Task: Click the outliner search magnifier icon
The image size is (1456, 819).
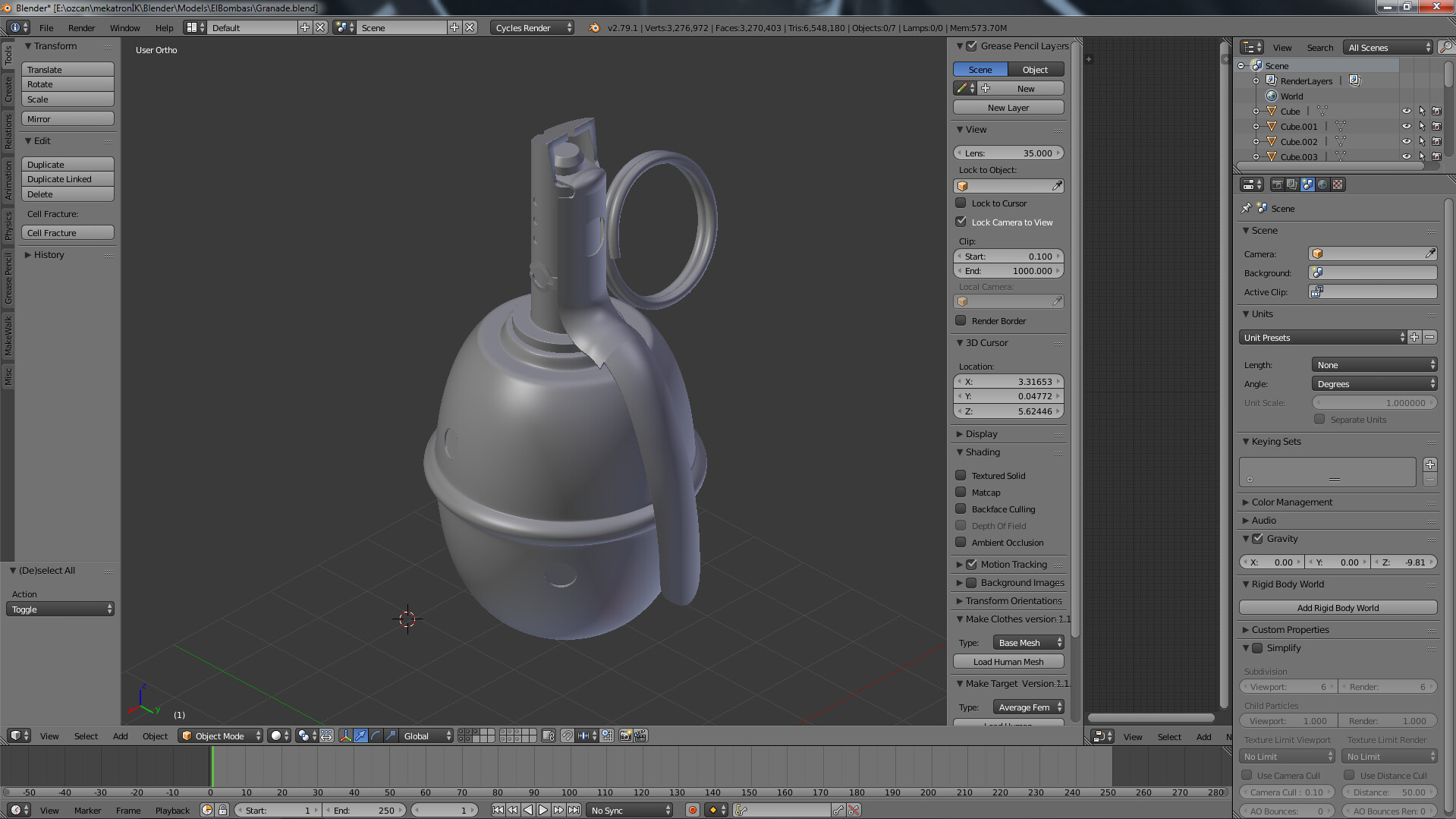Action: (x=1446, y=47)
